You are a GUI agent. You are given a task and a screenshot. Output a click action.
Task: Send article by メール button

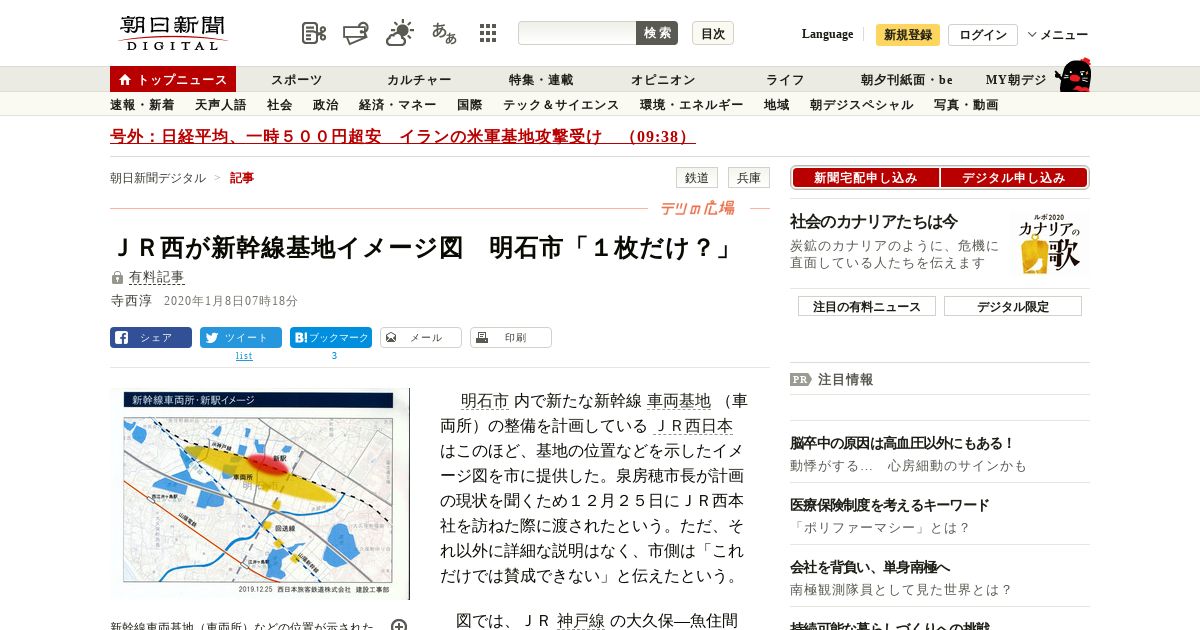pos(421,338)
